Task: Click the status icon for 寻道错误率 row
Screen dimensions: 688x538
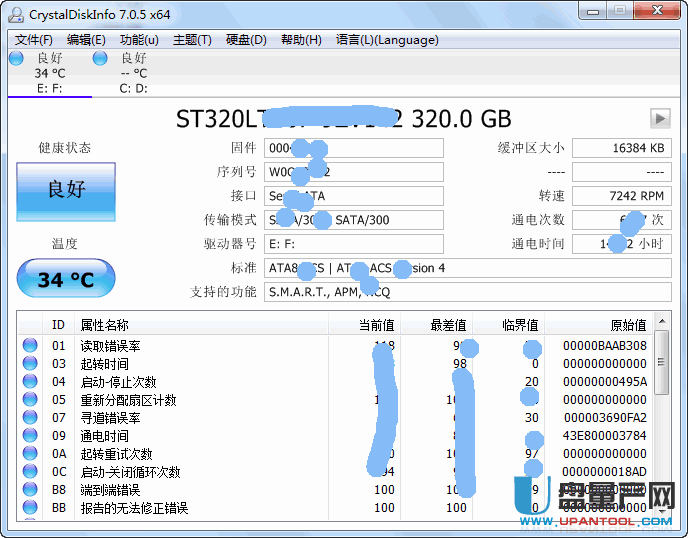Action: [30, 418]
